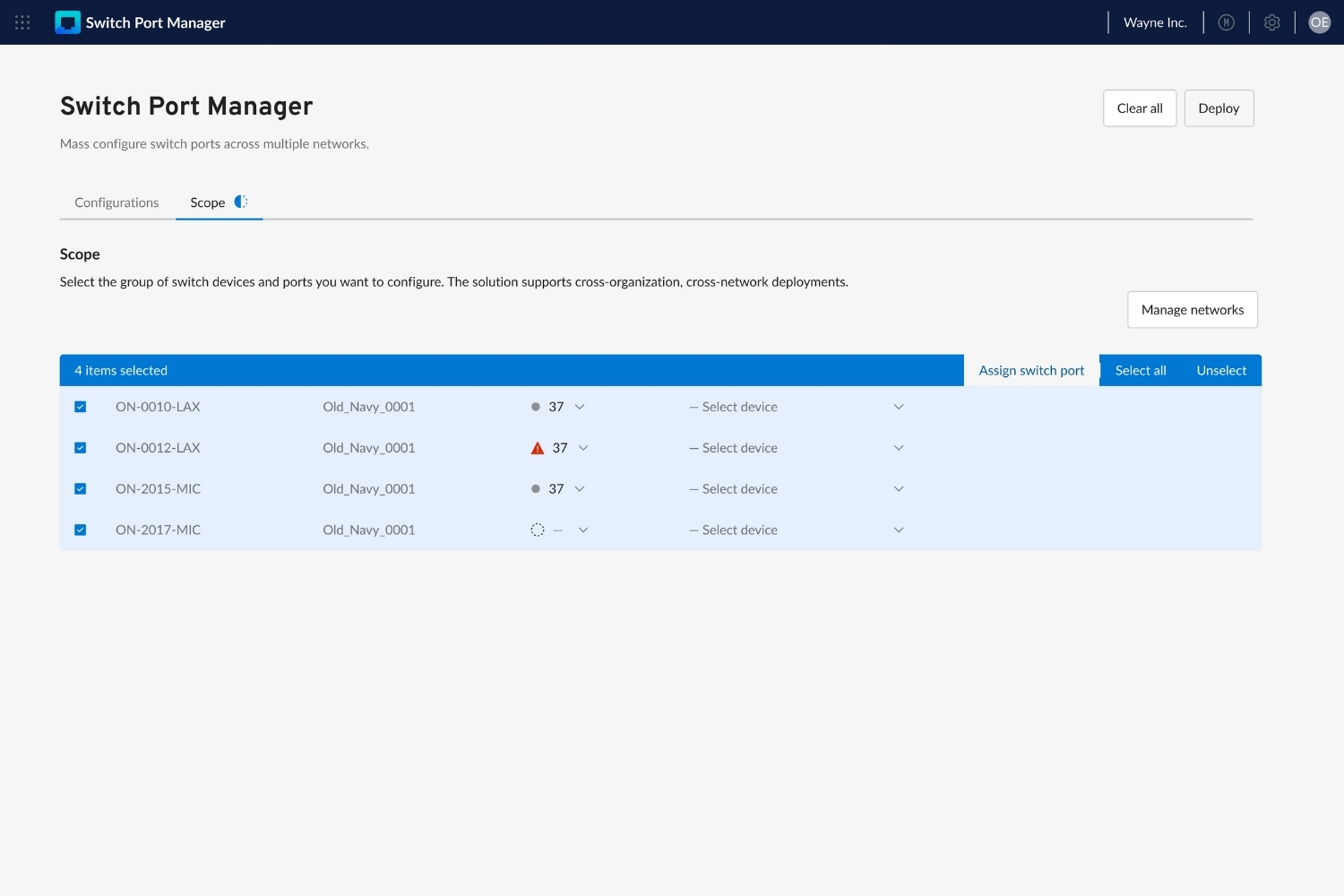
Task: Uncheck the ON-2017-MIC row checkbox
Action: [x=81, y=530]
